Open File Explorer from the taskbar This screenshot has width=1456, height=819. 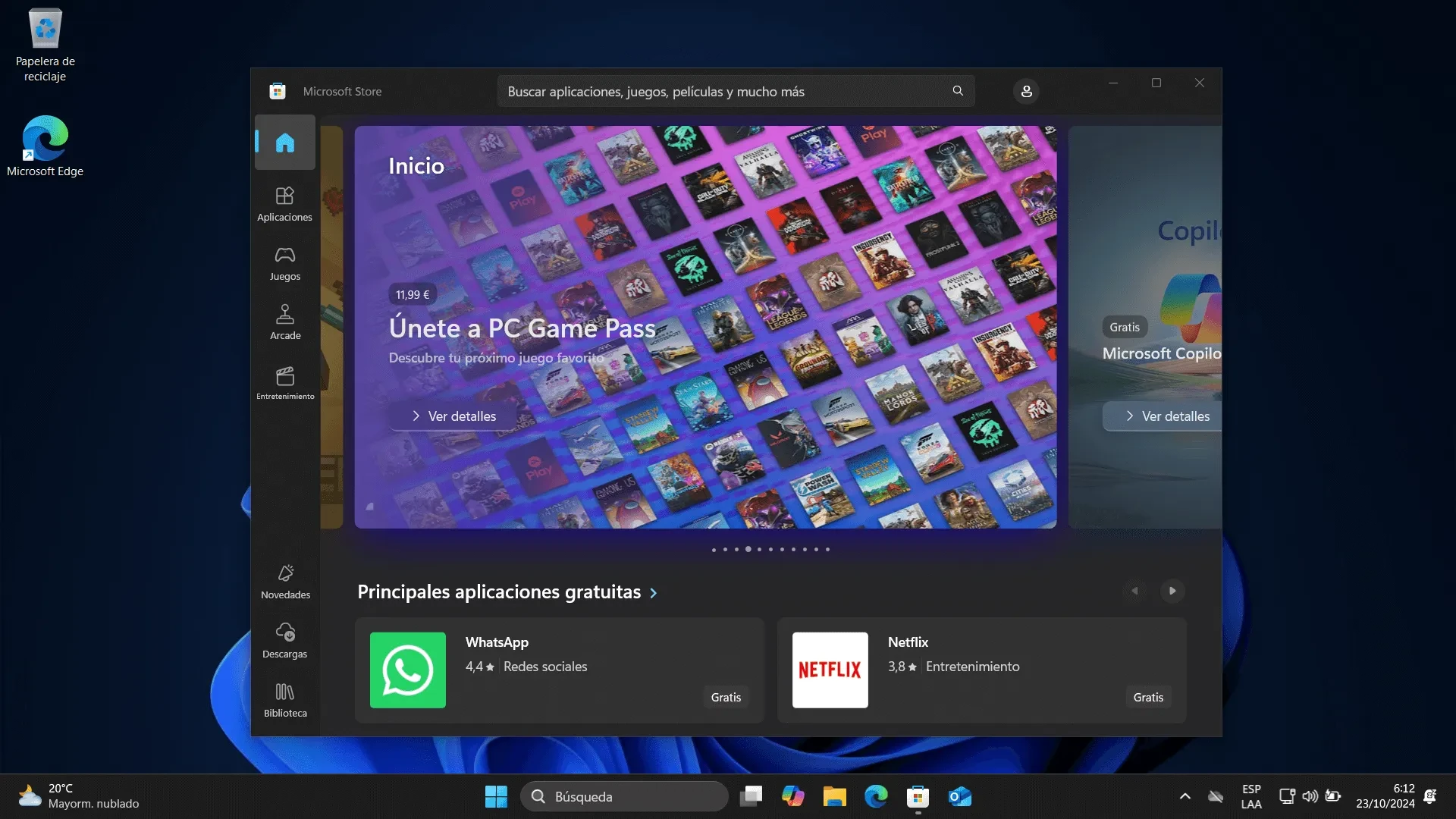point(835,796)
